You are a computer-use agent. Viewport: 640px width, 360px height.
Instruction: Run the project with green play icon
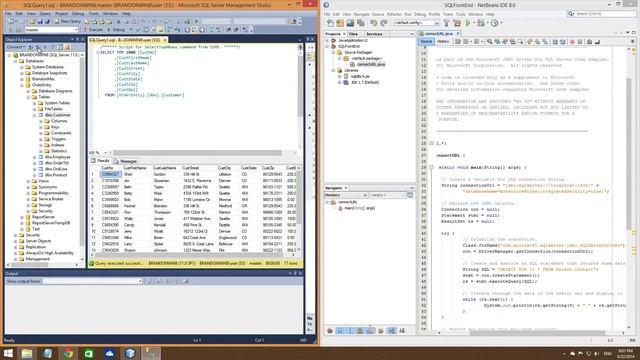(x=468, y=23)
